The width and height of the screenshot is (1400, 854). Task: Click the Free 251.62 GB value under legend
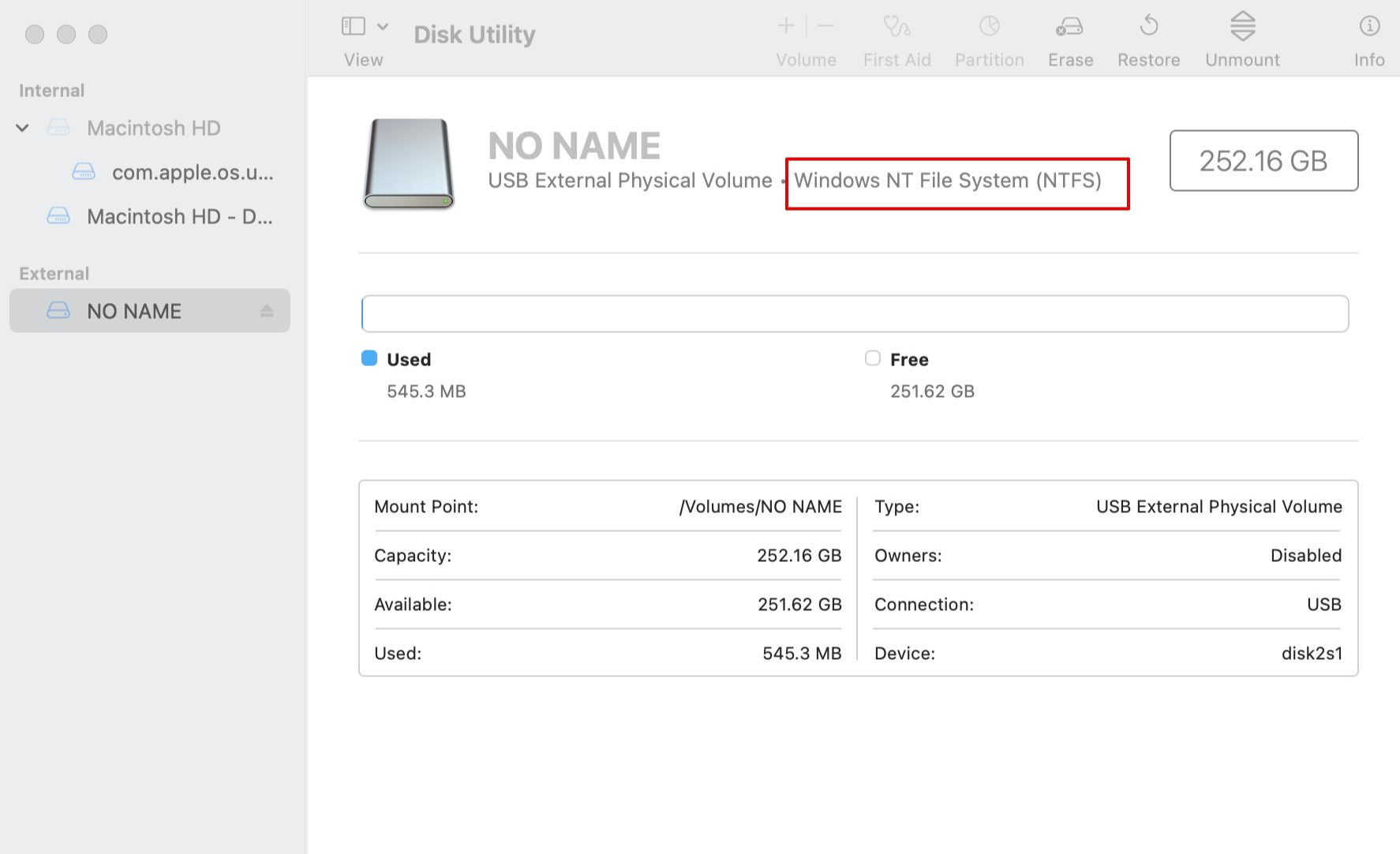pos(932,391)
